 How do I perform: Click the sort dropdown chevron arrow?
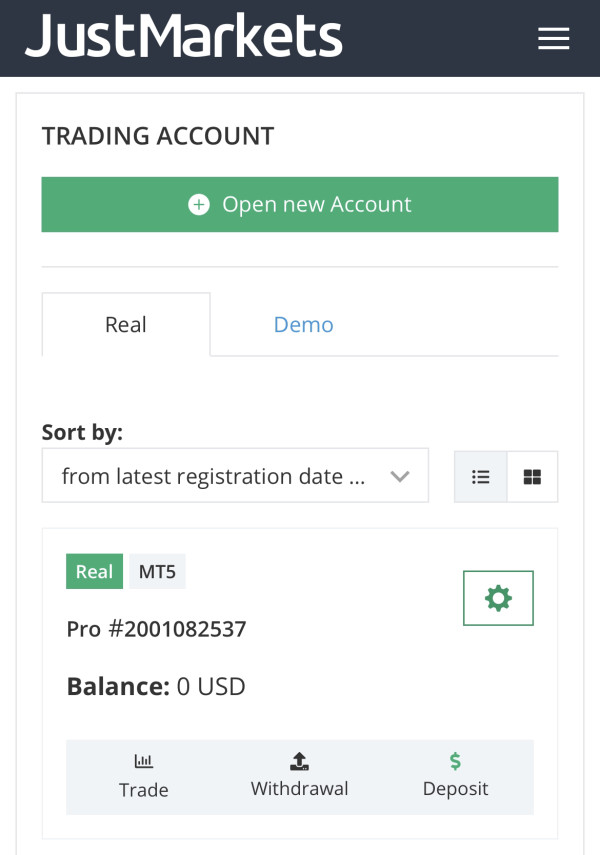[400, 477]
